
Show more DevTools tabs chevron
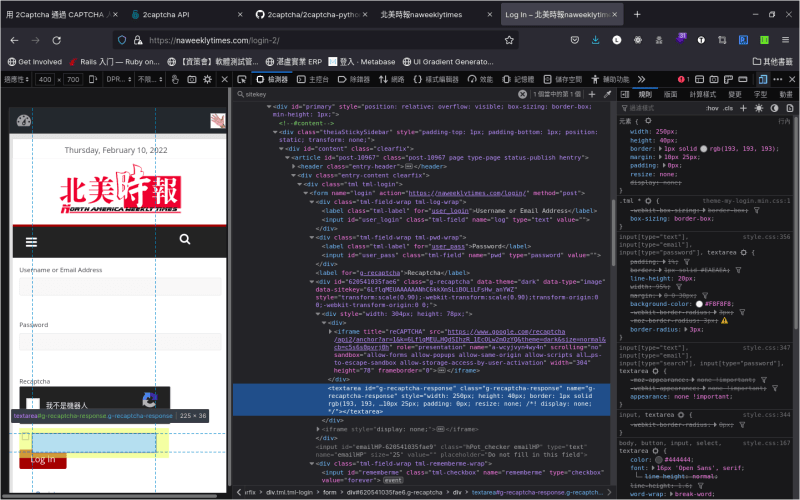[641, 79]
